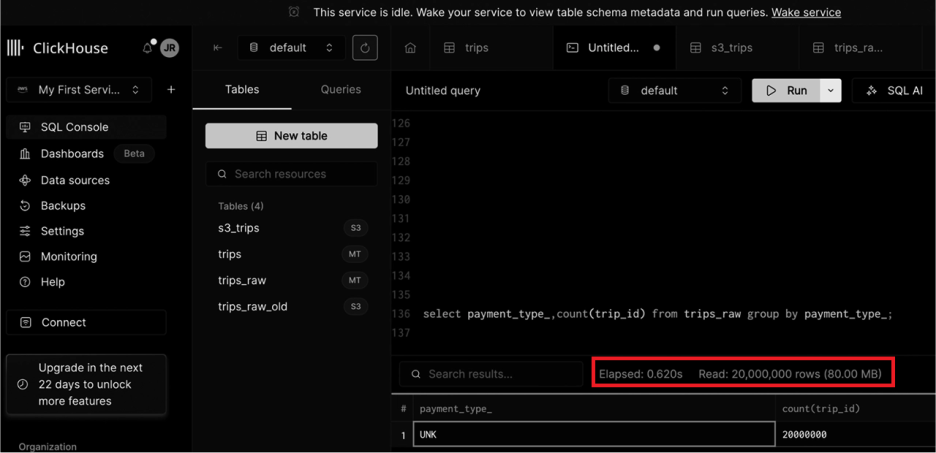Click the Beta badge next to Dashboards
This screenshot has width=936, height=453.
pos(134,153)
